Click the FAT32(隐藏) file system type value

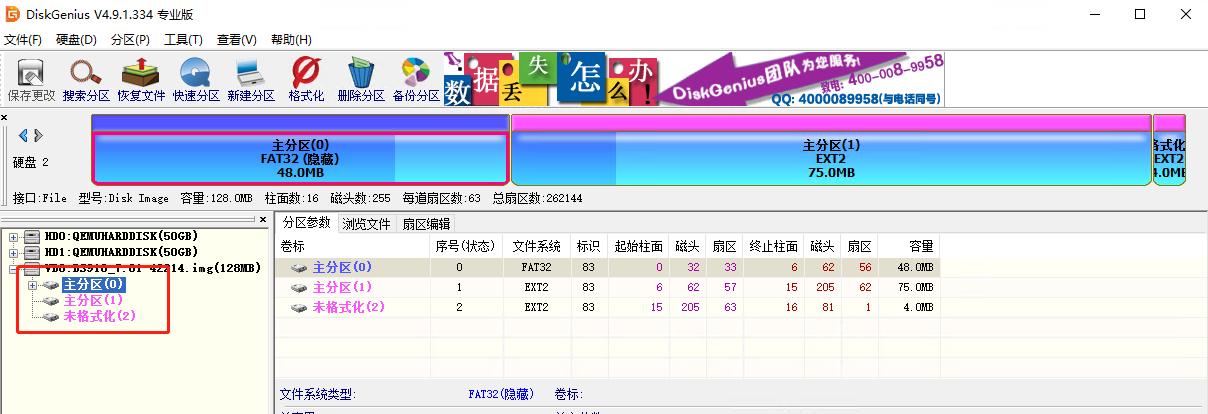point(501,395)
